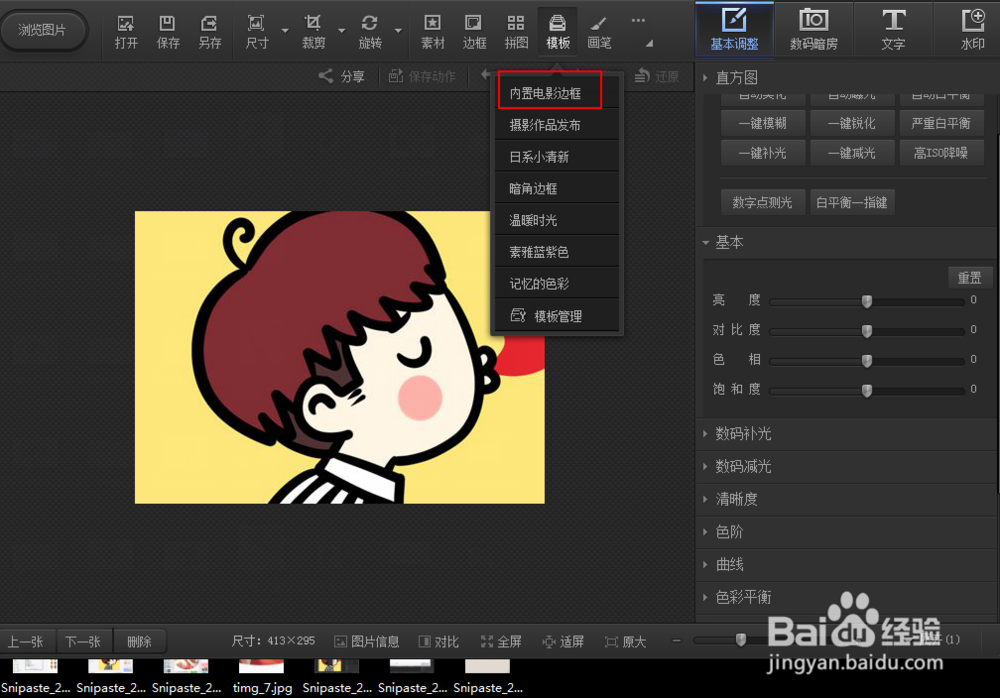Click 适屏 (Fit Screen) icon

click(x=563, y=641)
